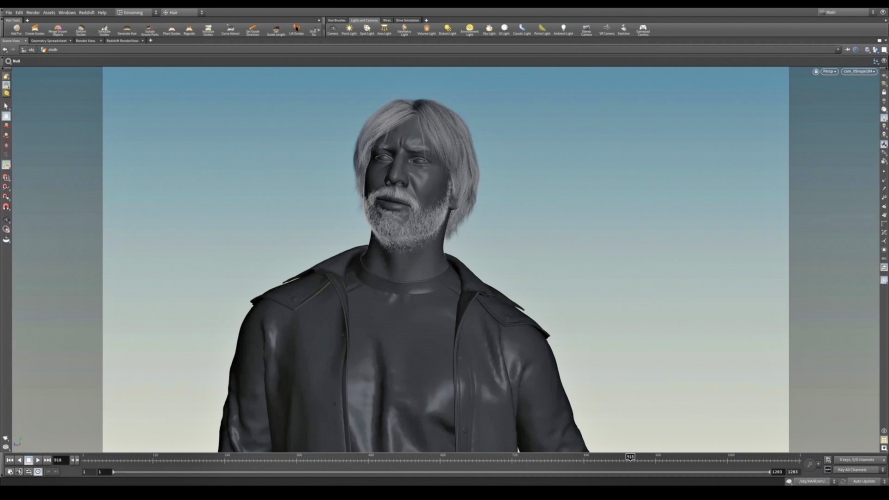Image resolution: width=889 pixels, height=500 pixels.
Task: Jump to the first frame of the timeline
Action: (10, 460)
